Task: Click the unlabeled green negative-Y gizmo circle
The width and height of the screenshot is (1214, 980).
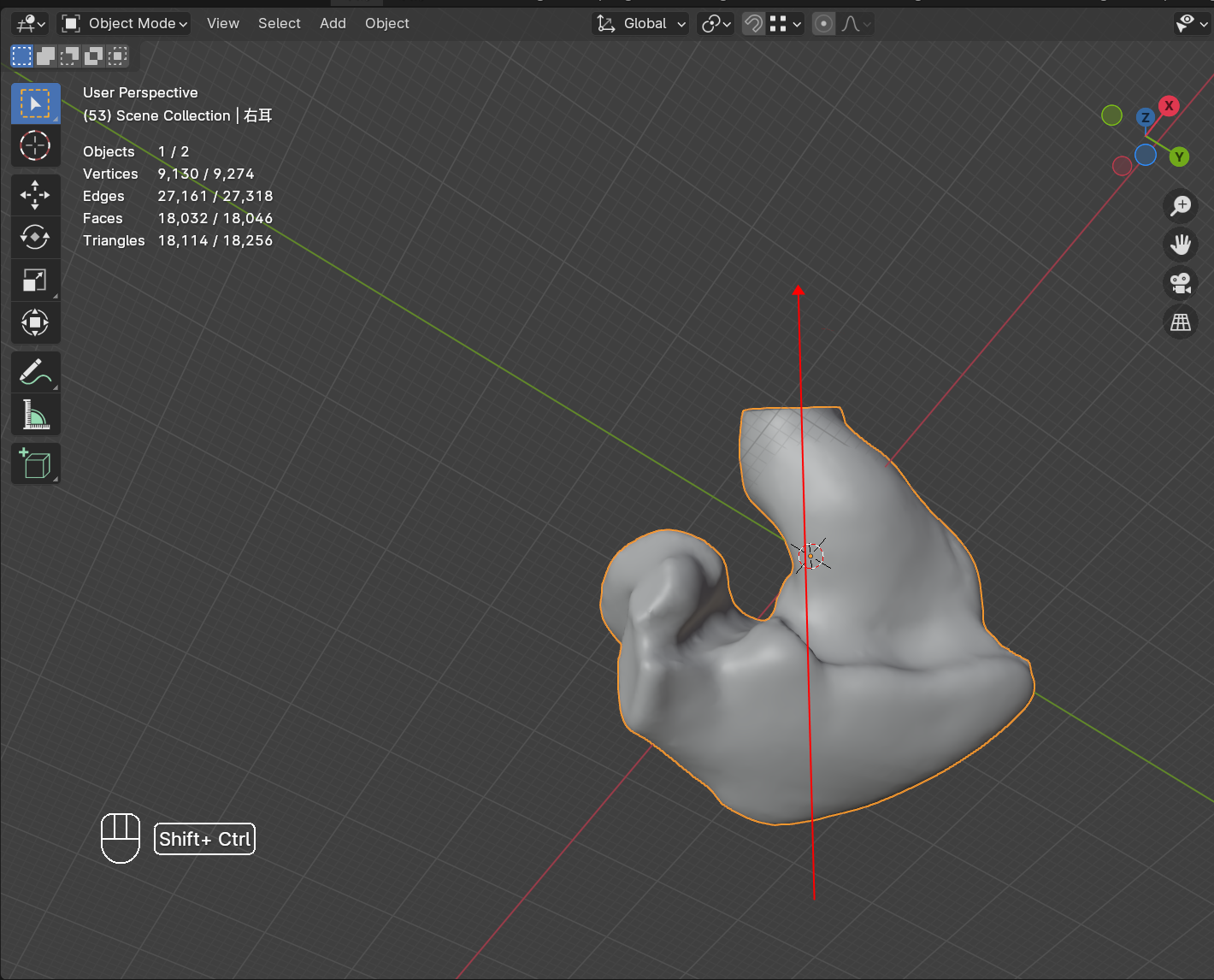Action: point(1111,115)
